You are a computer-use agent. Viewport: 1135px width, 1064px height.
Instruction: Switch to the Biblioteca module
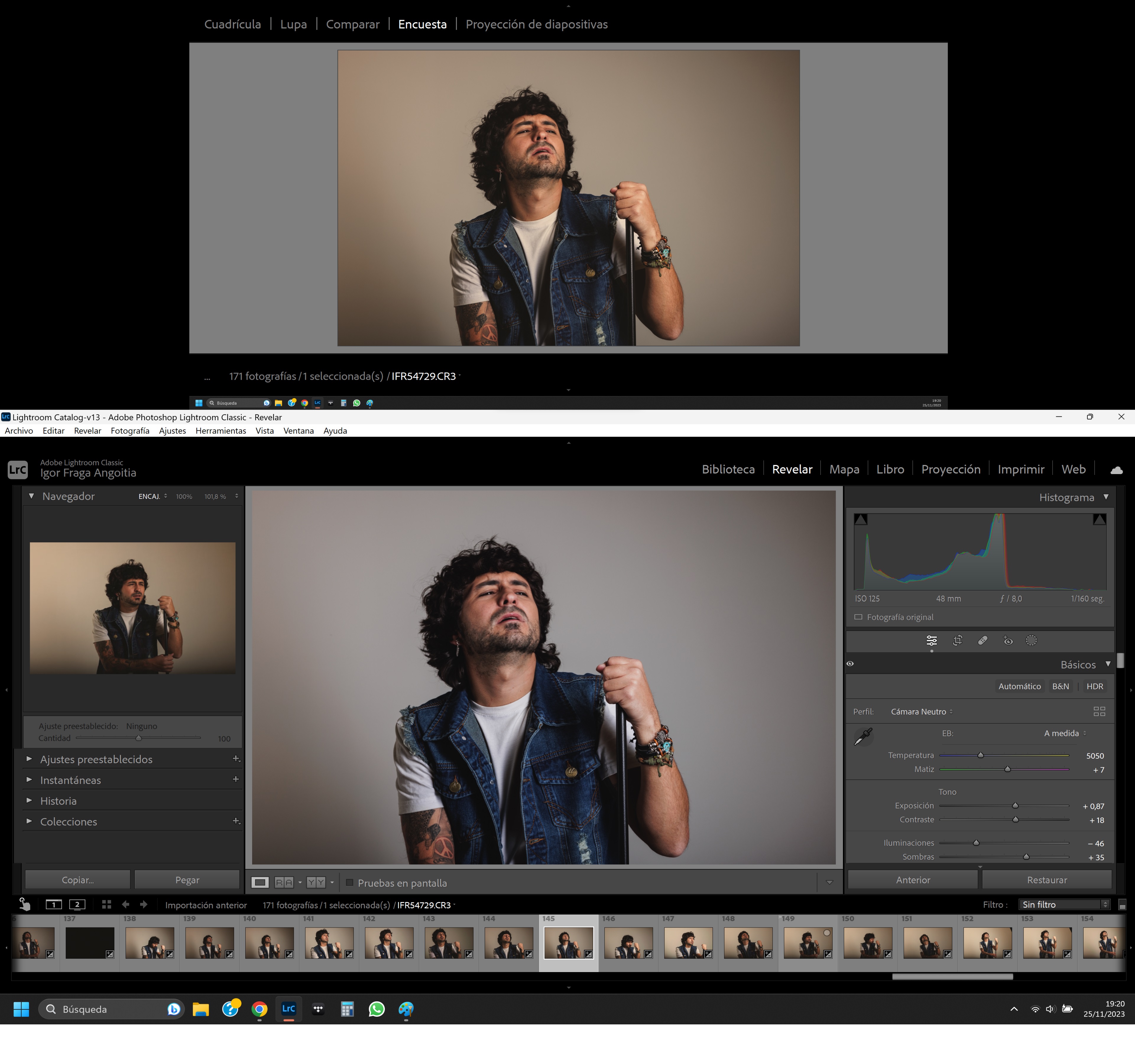point(729,469)
